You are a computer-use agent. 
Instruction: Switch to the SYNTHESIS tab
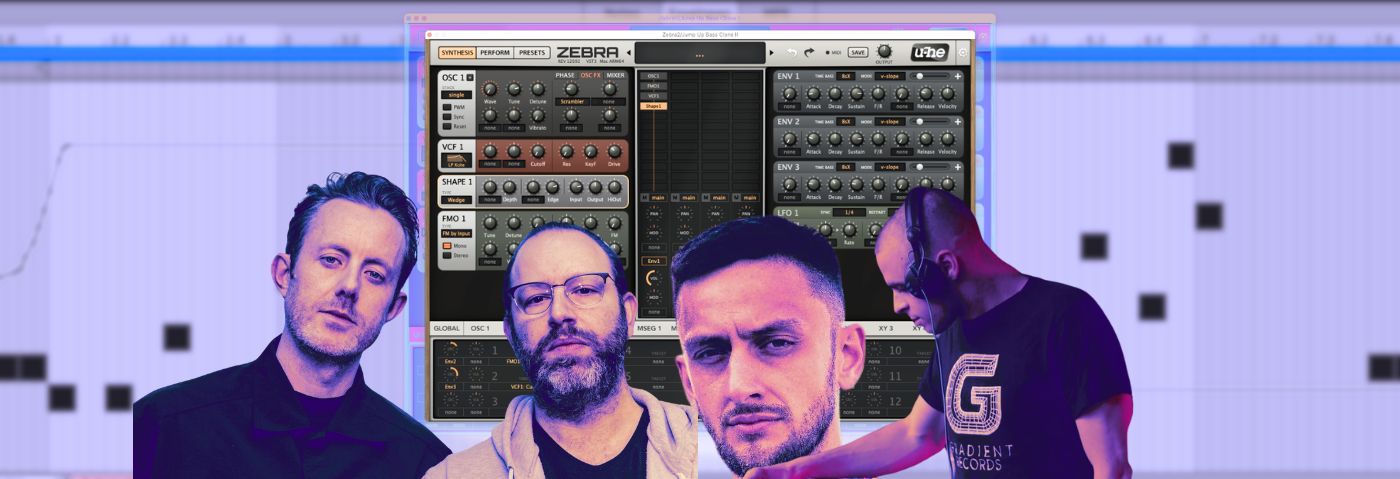click(457, 52)
